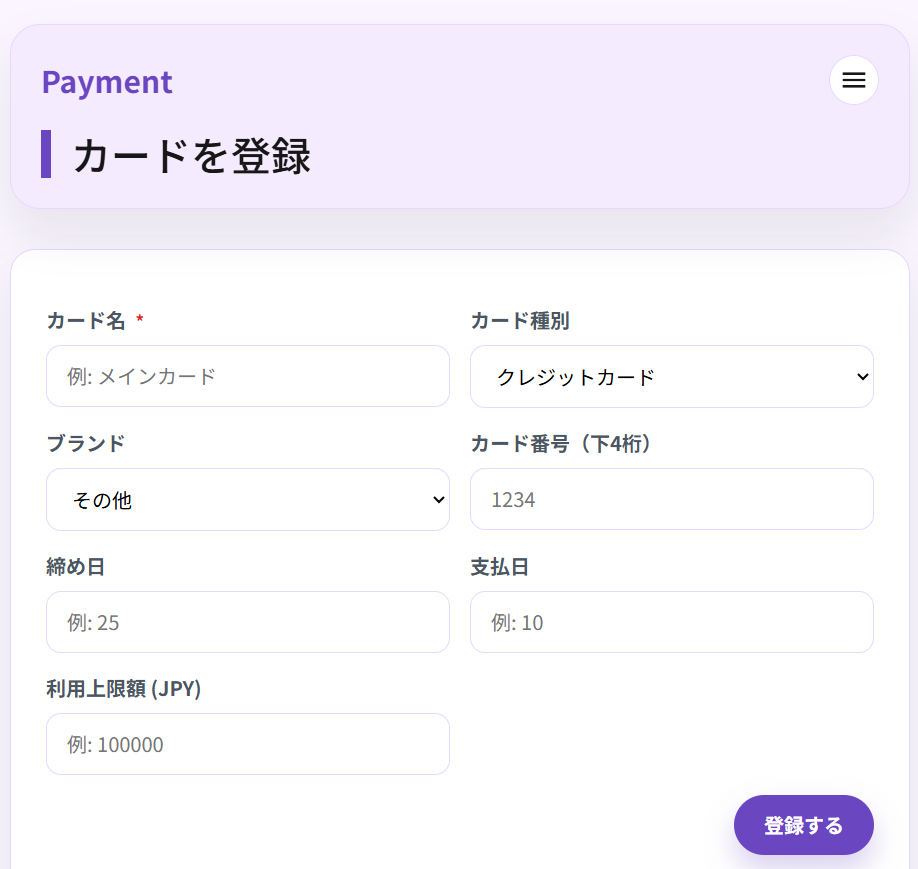The image size is (918, 869).
Task: Focus the 利用上限額 (JPY) input field
Action: 247,744
